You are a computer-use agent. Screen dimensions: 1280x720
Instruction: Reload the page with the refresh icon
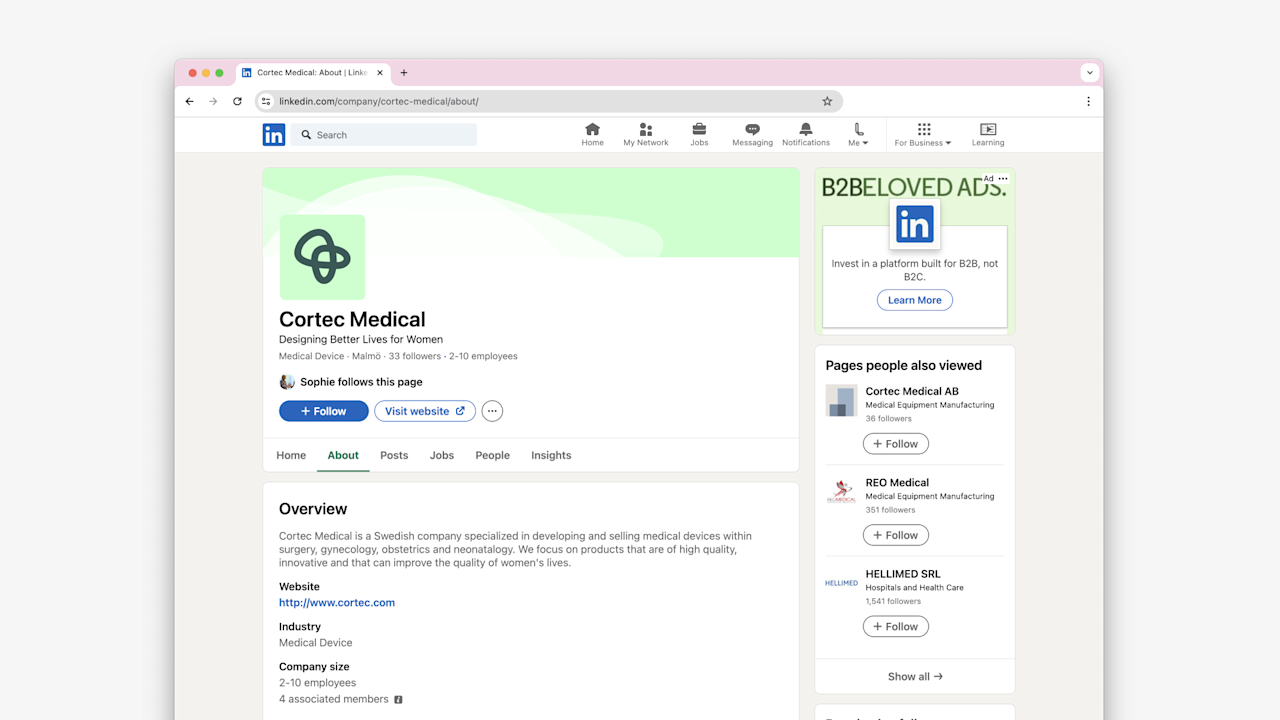click(x=237, y=101)
